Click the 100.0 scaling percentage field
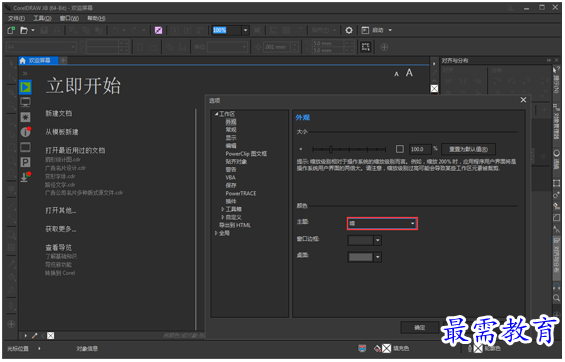This screenshot has width=565, height=362. click(x=420, y=149)
